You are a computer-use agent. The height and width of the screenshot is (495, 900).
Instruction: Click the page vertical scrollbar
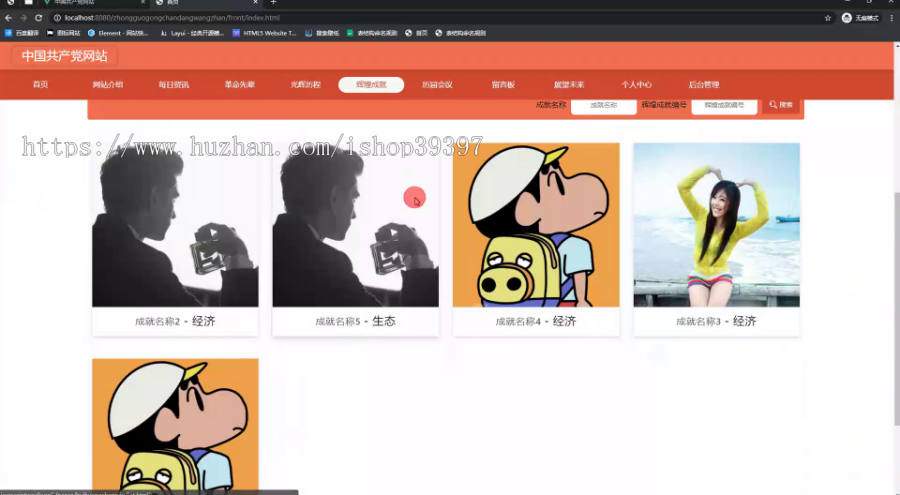pyautogui.click(x=897, y=309)
